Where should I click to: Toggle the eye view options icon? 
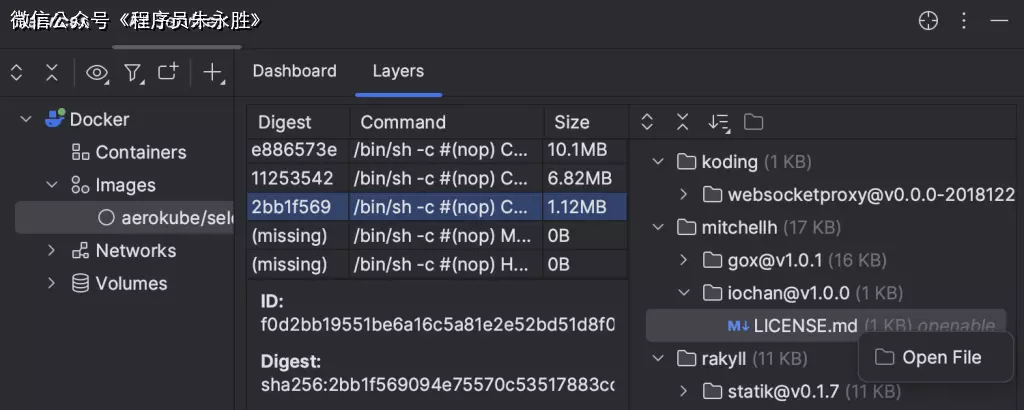97,72
